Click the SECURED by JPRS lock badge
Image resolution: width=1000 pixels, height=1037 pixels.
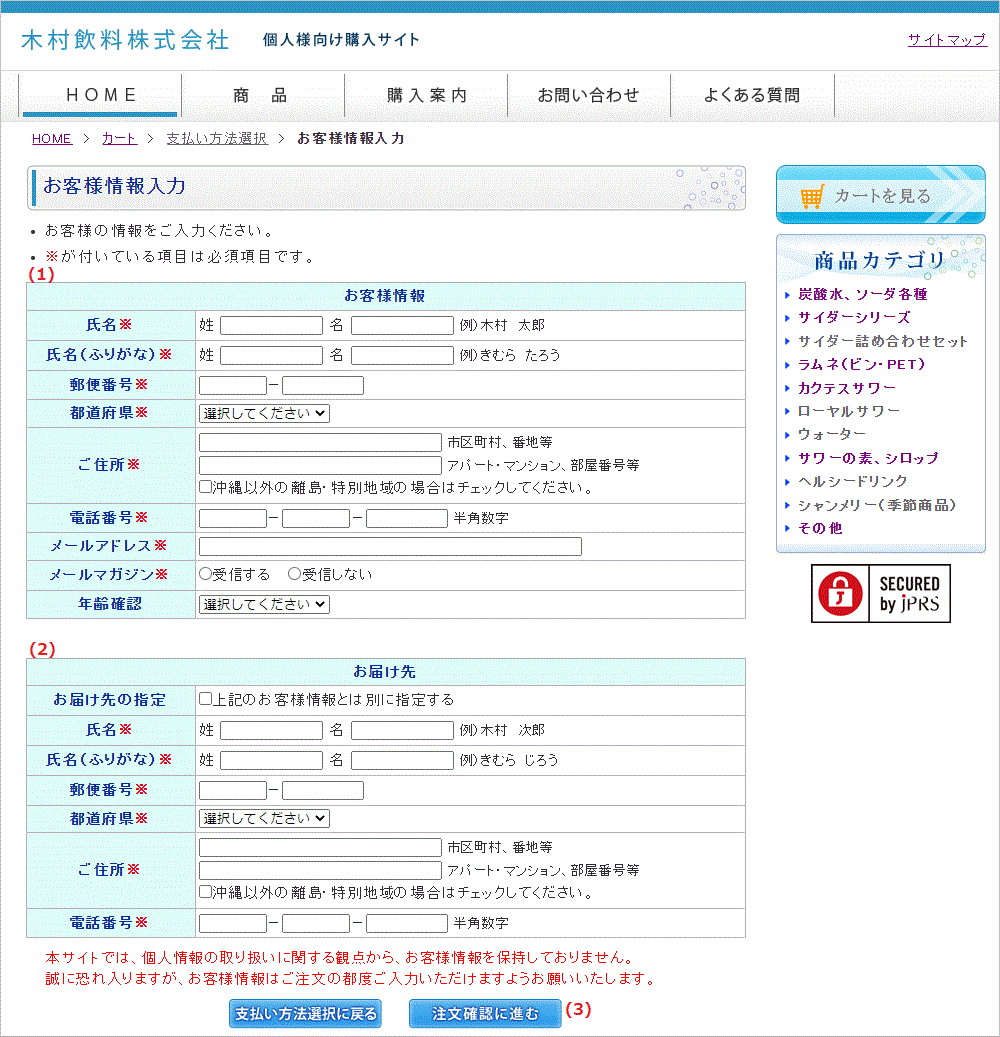click(x=880, y=594)
